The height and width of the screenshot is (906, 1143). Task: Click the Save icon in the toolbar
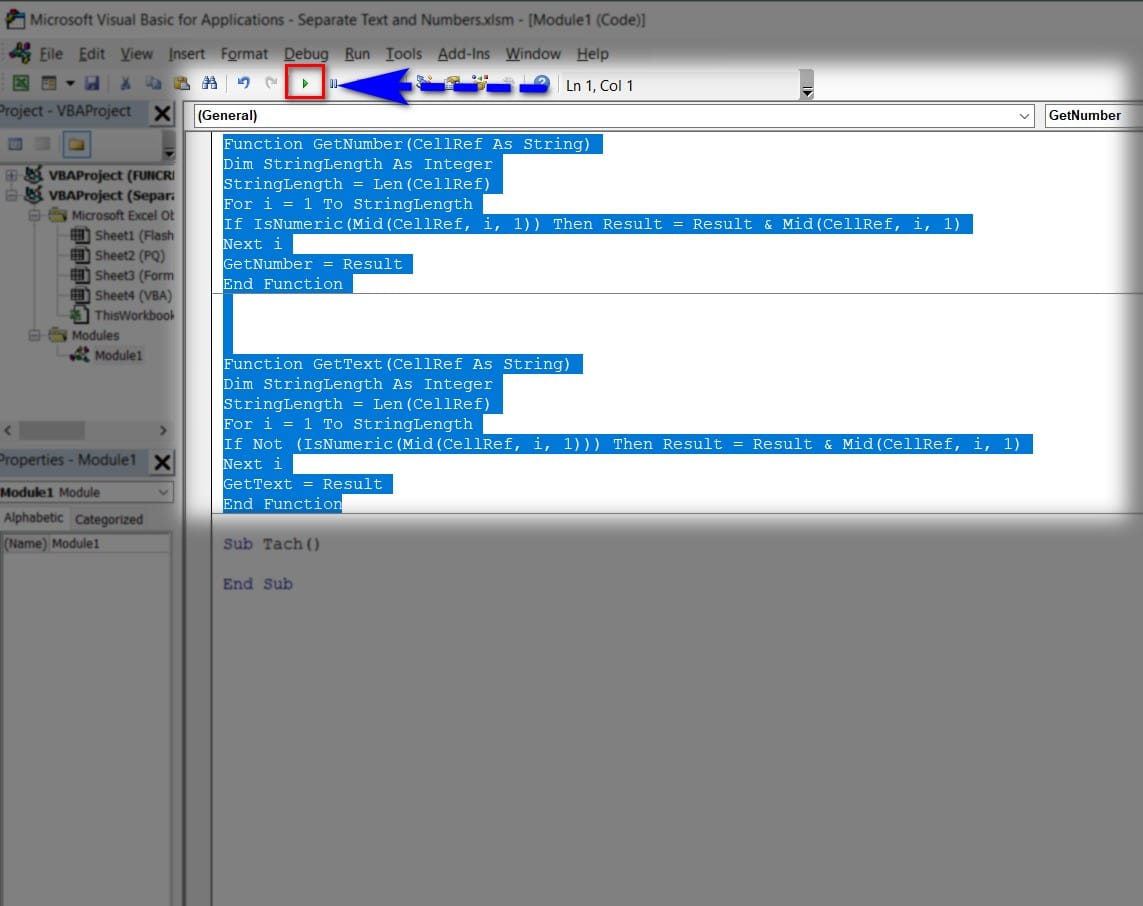click(x=93, y=82)
